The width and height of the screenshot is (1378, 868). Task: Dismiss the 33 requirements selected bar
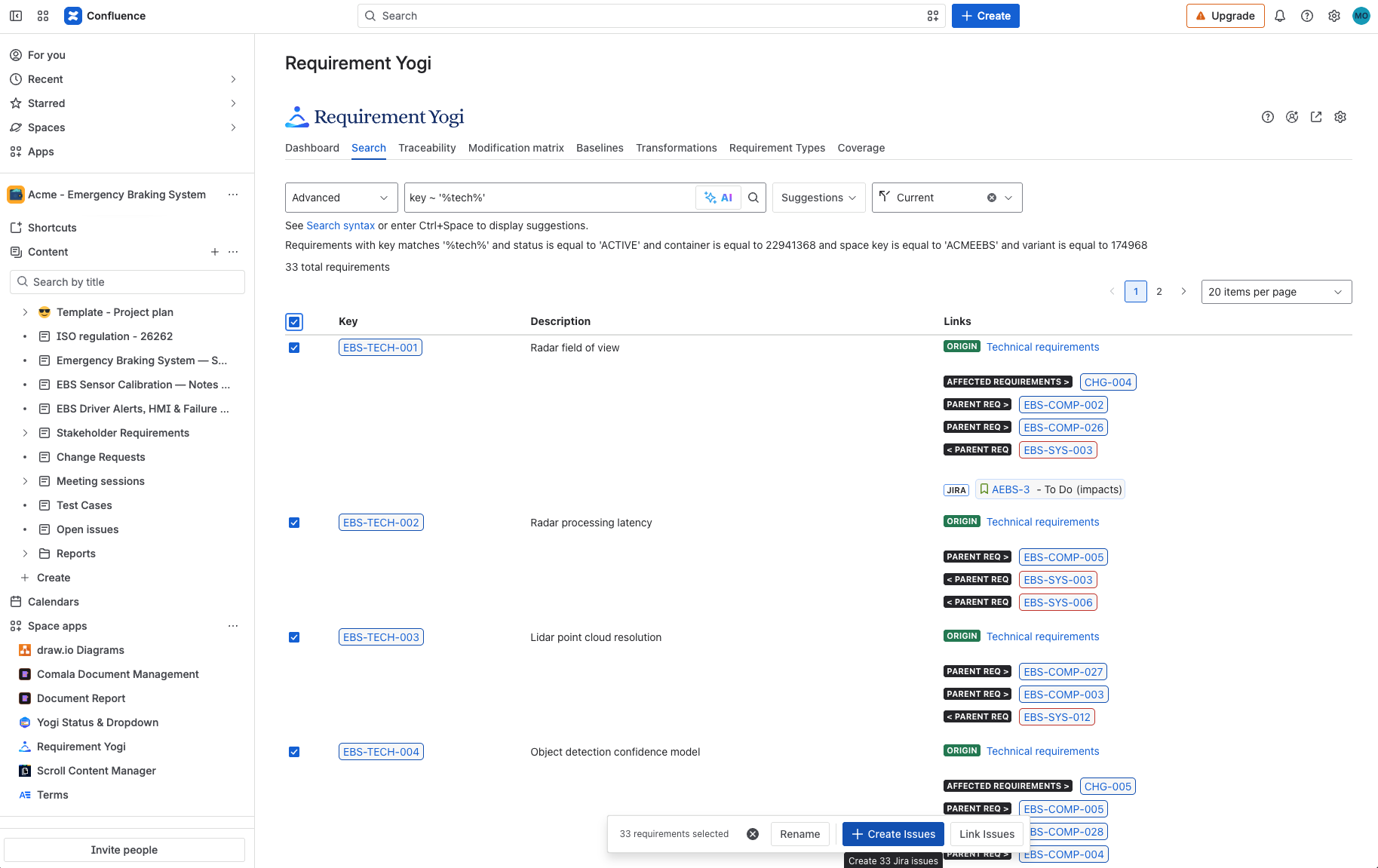pyautogui.click(x=753, y=834)
